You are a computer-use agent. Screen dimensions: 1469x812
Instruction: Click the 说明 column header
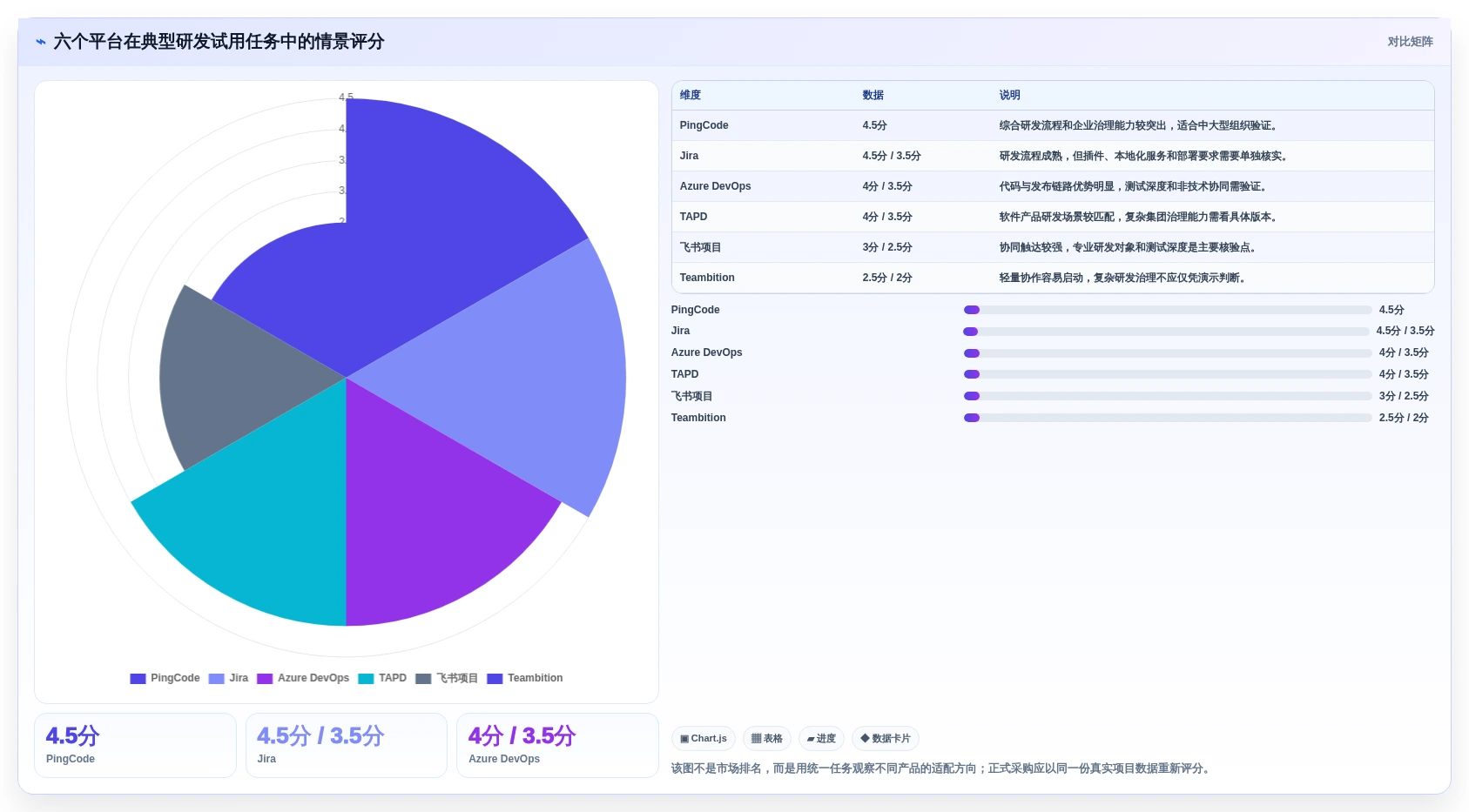pyautogui.click(x=1010, y=96)
